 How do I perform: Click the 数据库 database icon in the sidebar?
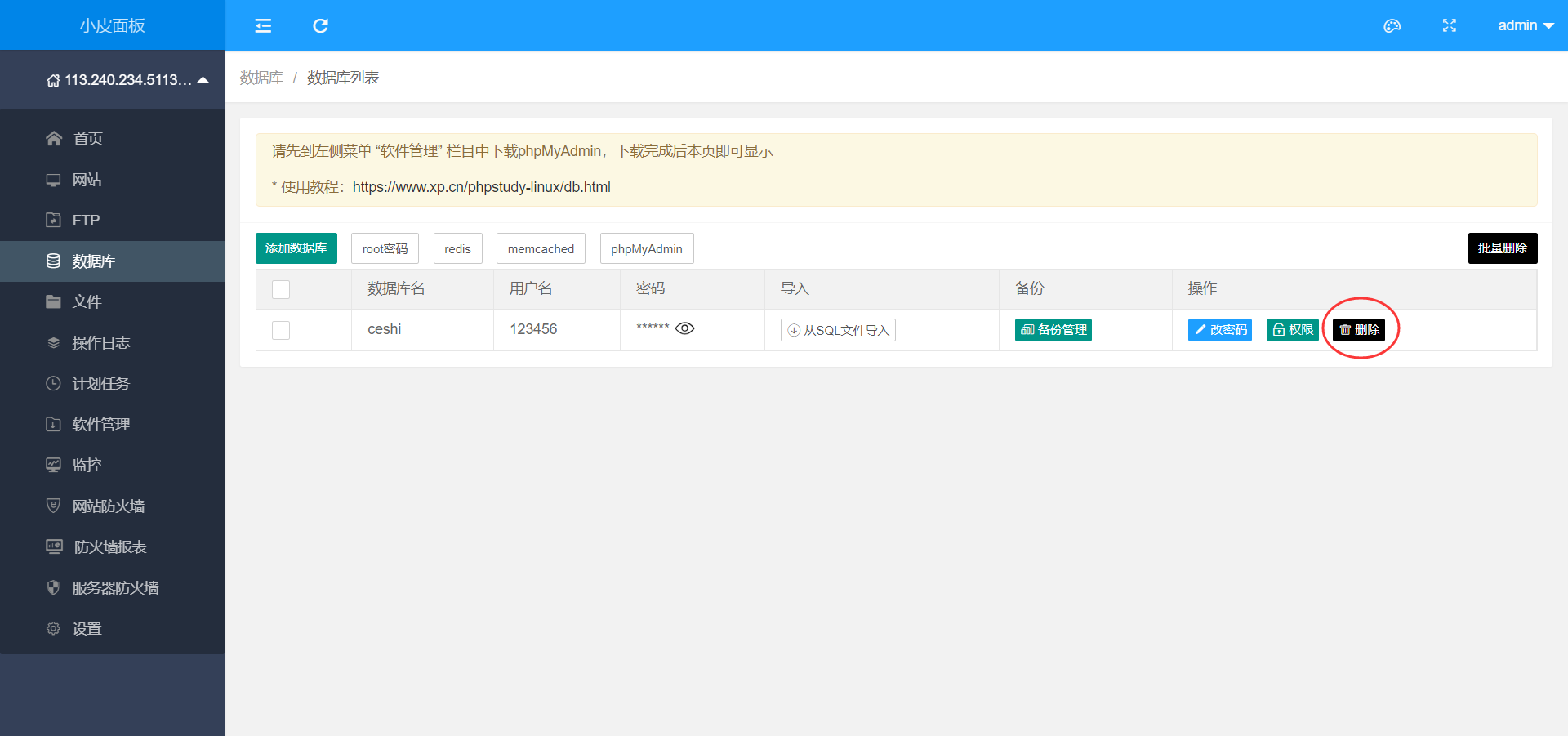54,261
